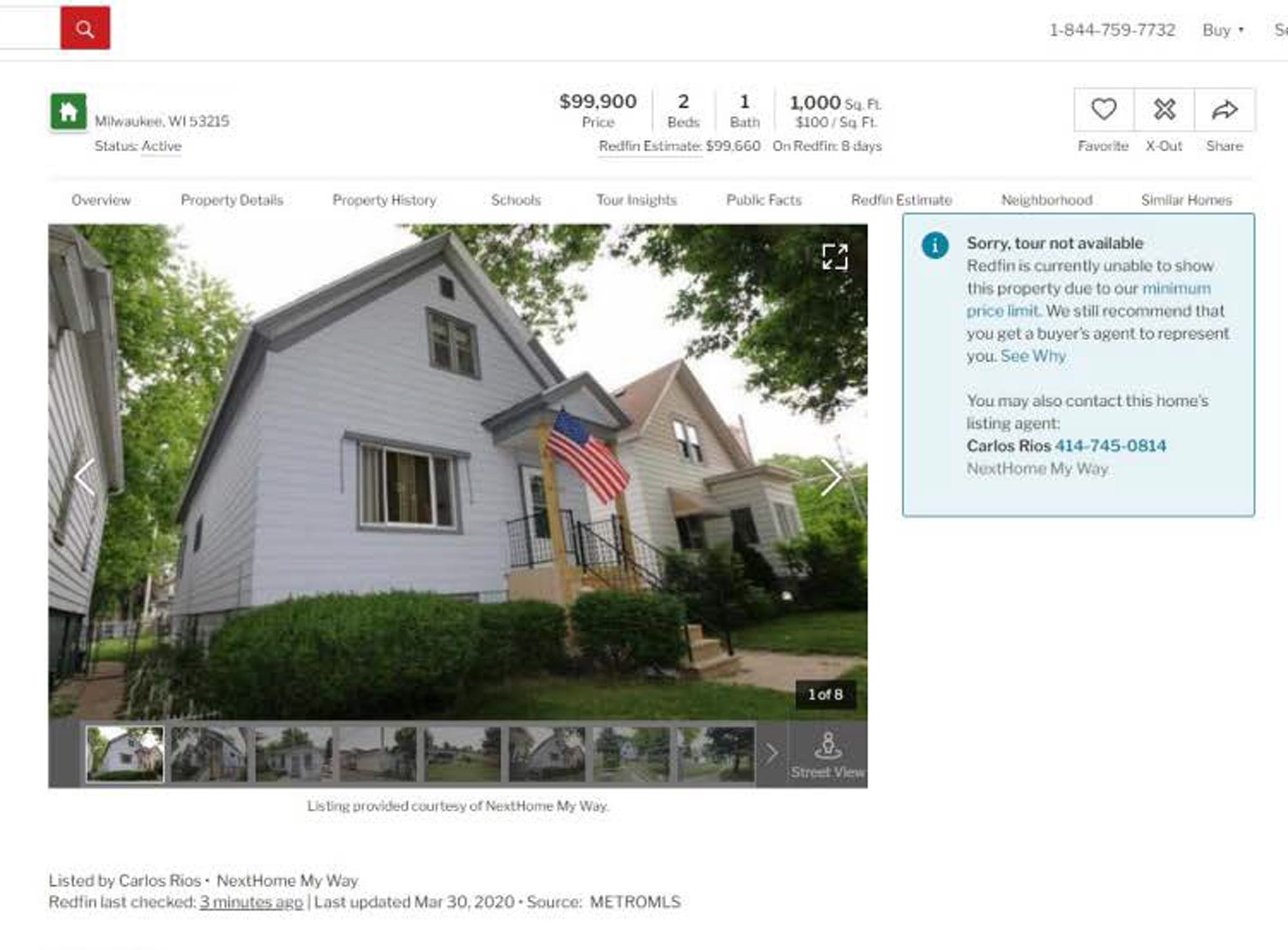Click the red search magnifier icon
The width and height of the screenshot is (1288, 950).
(85, 28)
